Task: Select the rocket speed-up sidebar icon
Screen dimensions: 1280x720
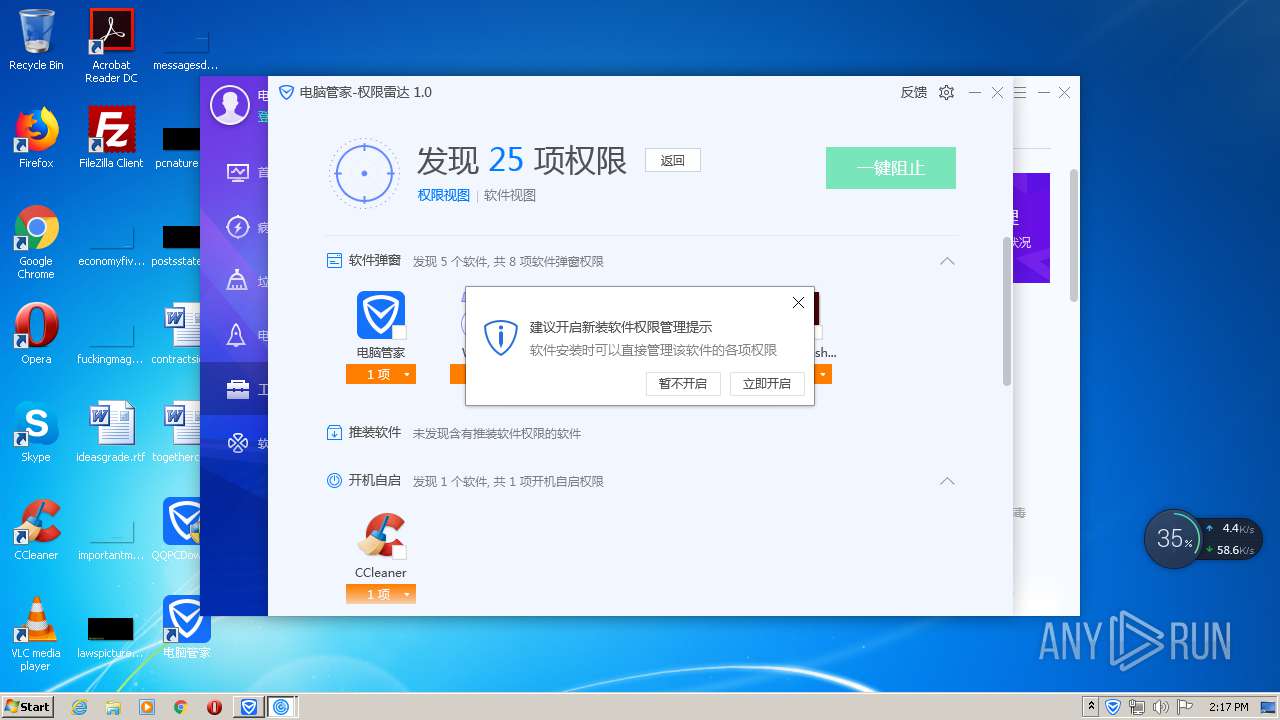Action: pyautogui.click(x=237, y=335)
